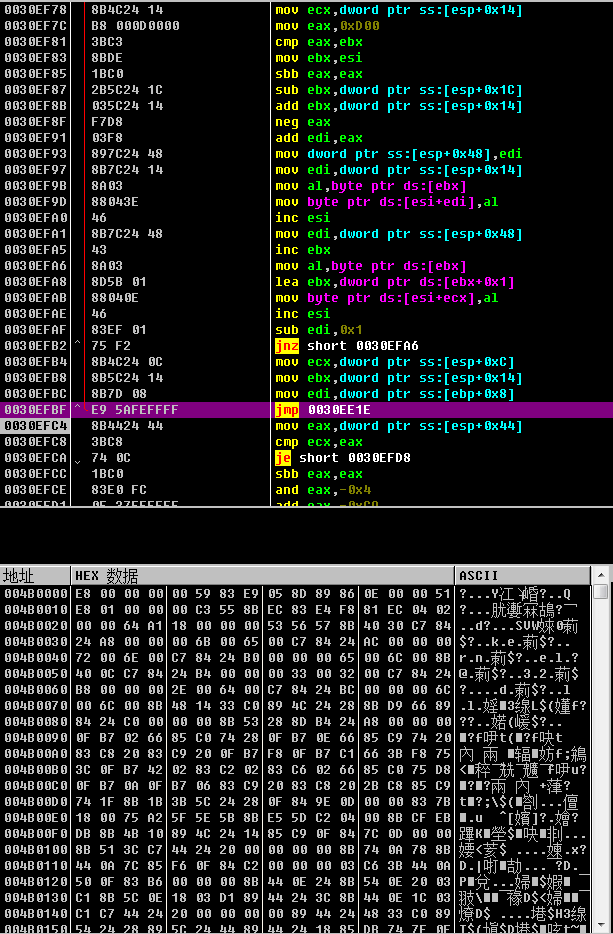Select dump row address 004B0020
Screen dimensions: 613x934
(x=35, y=626)
